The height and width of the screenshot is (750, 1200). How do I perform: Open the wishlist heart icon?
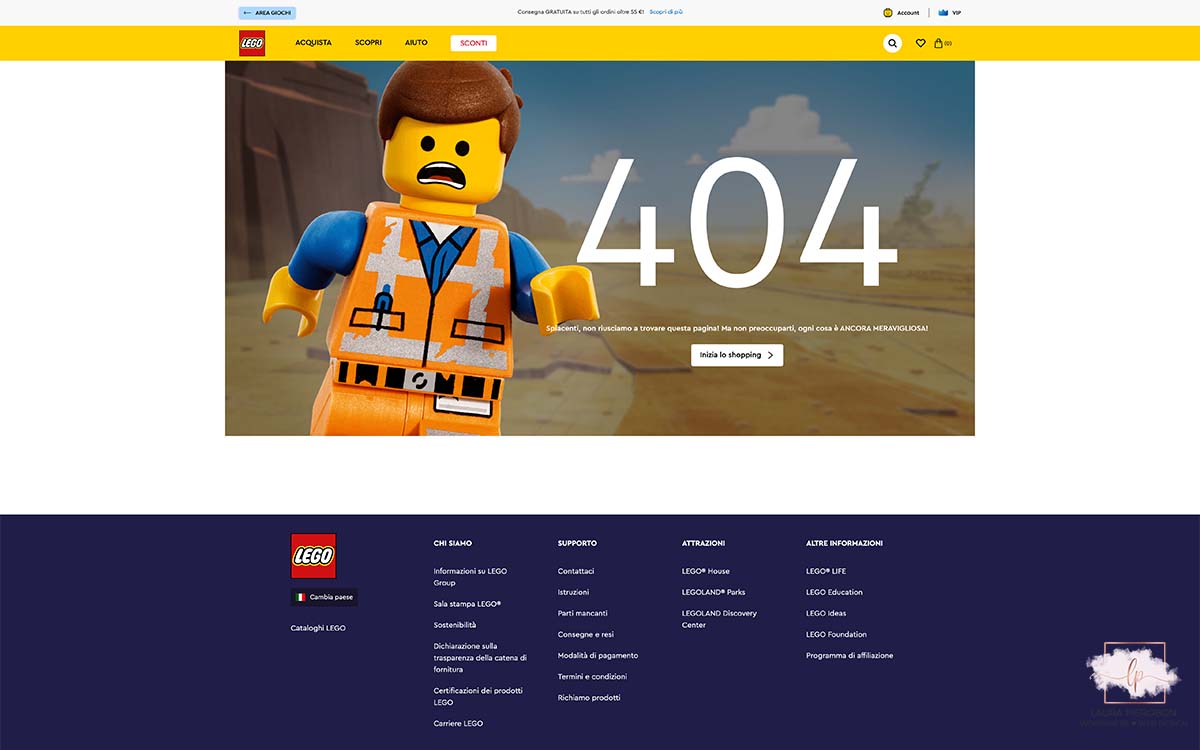pos(920,43)
